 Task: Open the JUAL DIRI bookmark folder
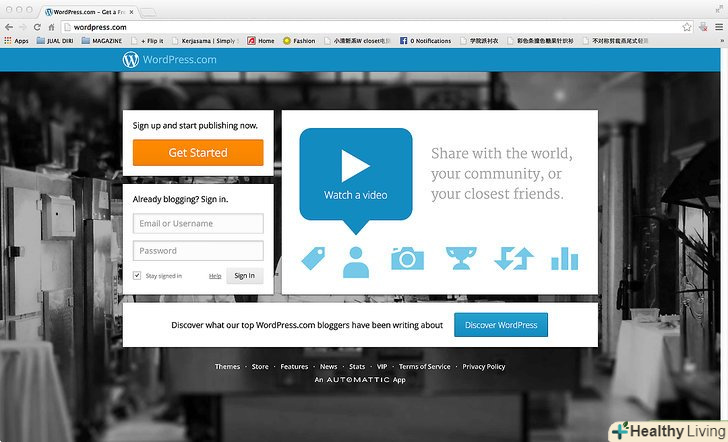click(55, 41)
